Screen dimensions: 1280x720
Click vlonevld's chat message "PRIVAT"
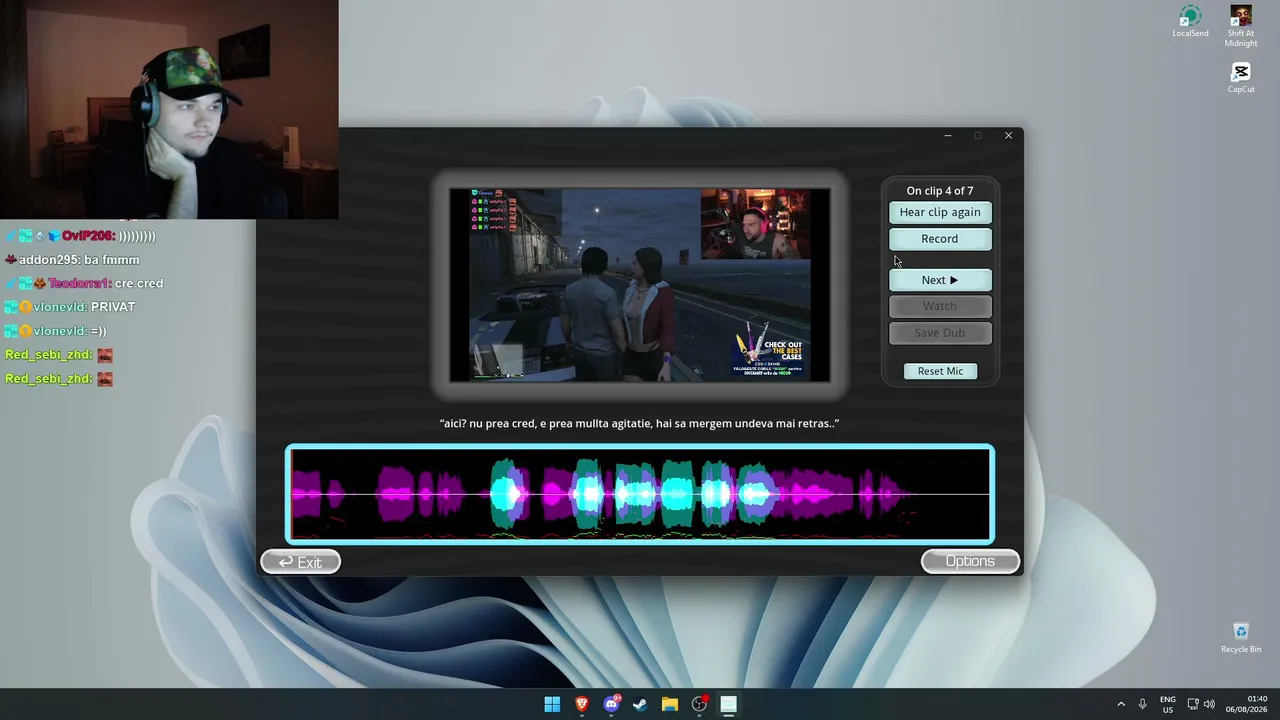[x=70, y=307]
